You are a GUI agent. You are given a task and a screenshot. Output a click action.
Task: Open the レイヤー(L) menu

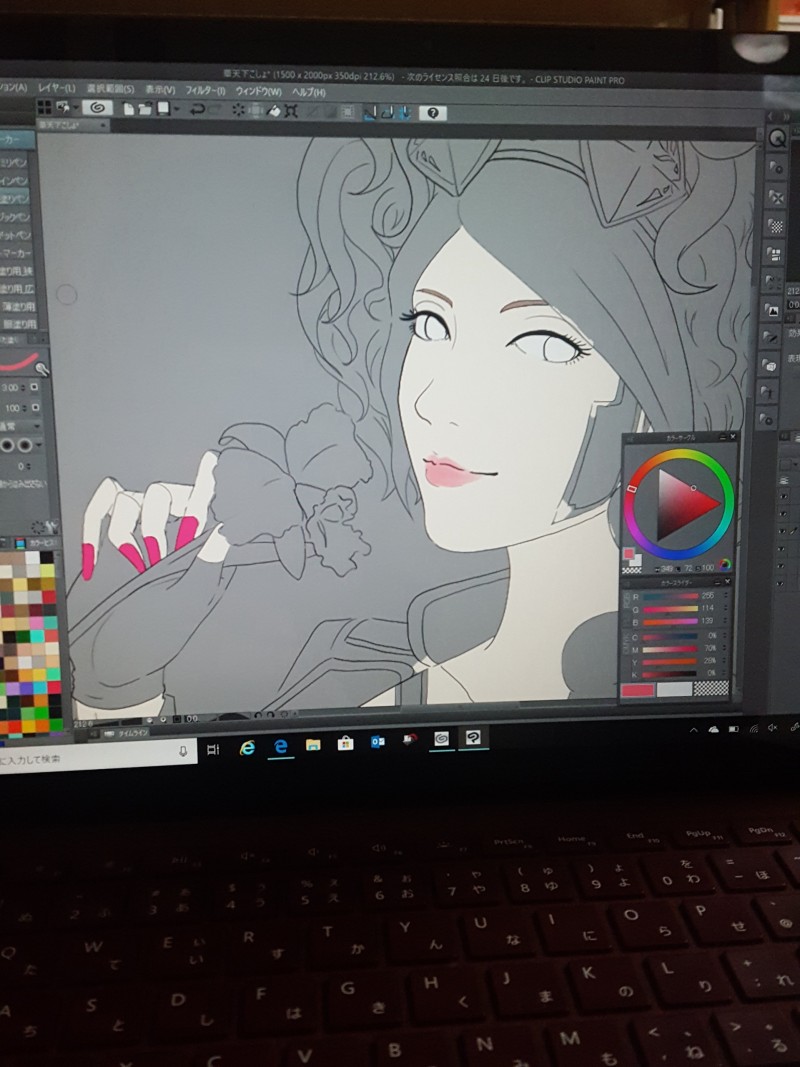pos(56,88)
